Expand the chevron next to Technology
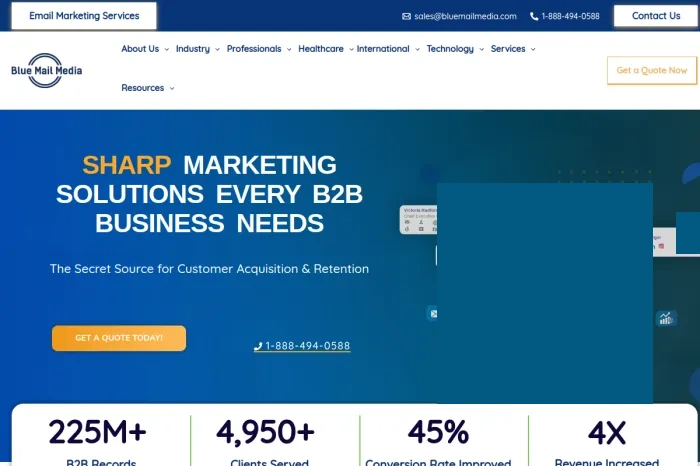 pyautogui.click(x=482, y=50)
